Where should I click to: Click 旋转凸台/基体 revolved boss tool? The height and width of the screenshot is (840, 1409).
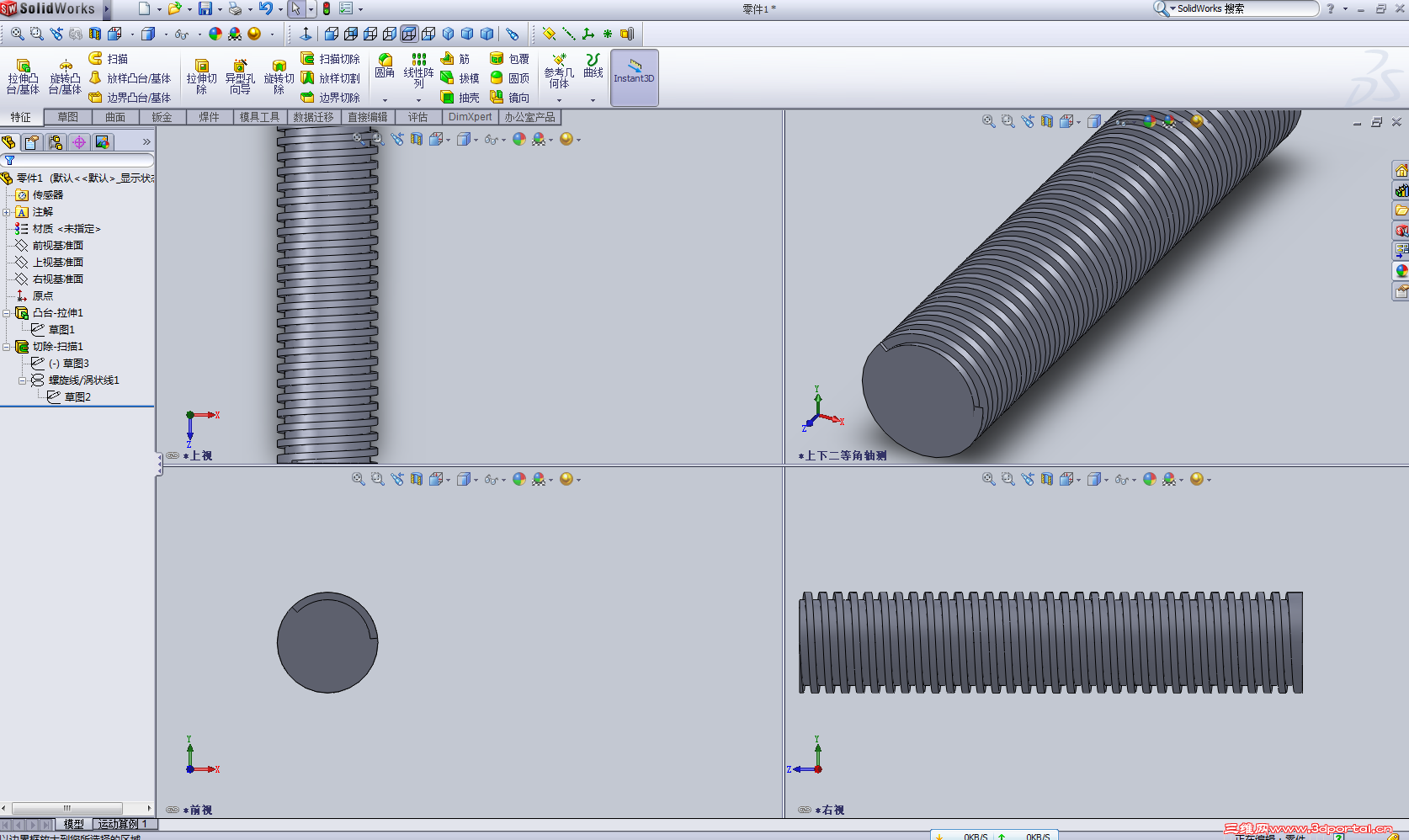[x=65, y=77]
